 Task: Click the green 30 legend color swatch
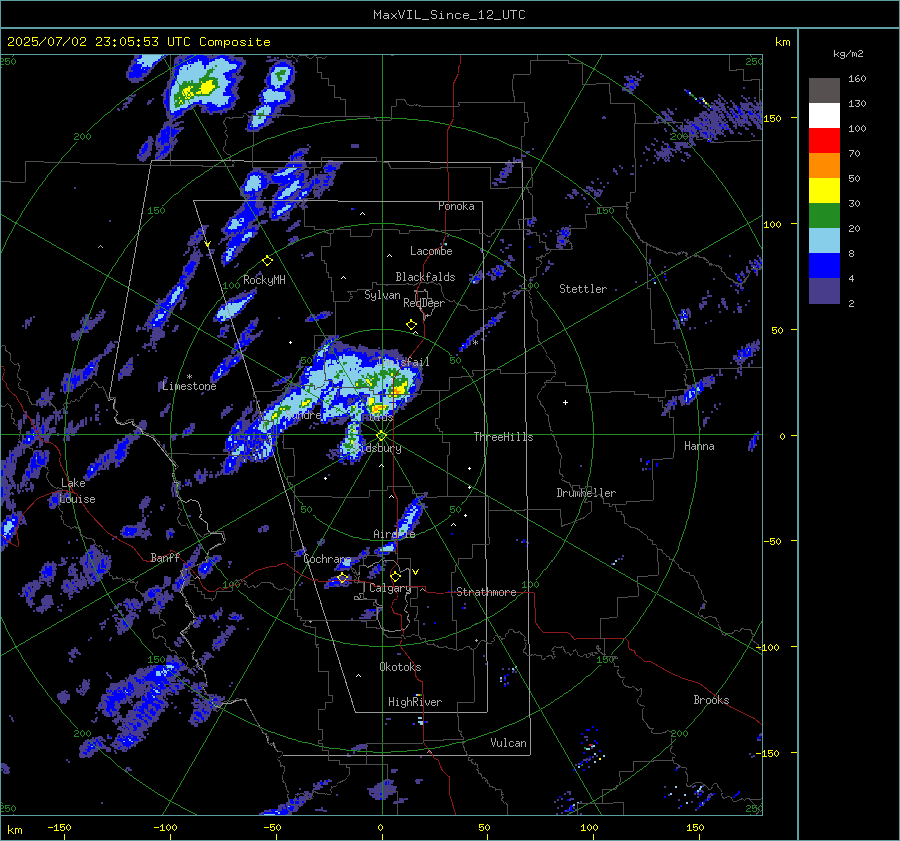[x=824, y=215]
